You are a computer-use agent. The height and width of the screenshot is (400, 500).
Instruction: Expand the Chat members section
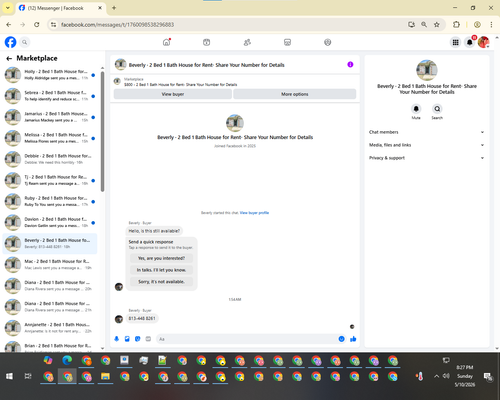pos(426,132)
